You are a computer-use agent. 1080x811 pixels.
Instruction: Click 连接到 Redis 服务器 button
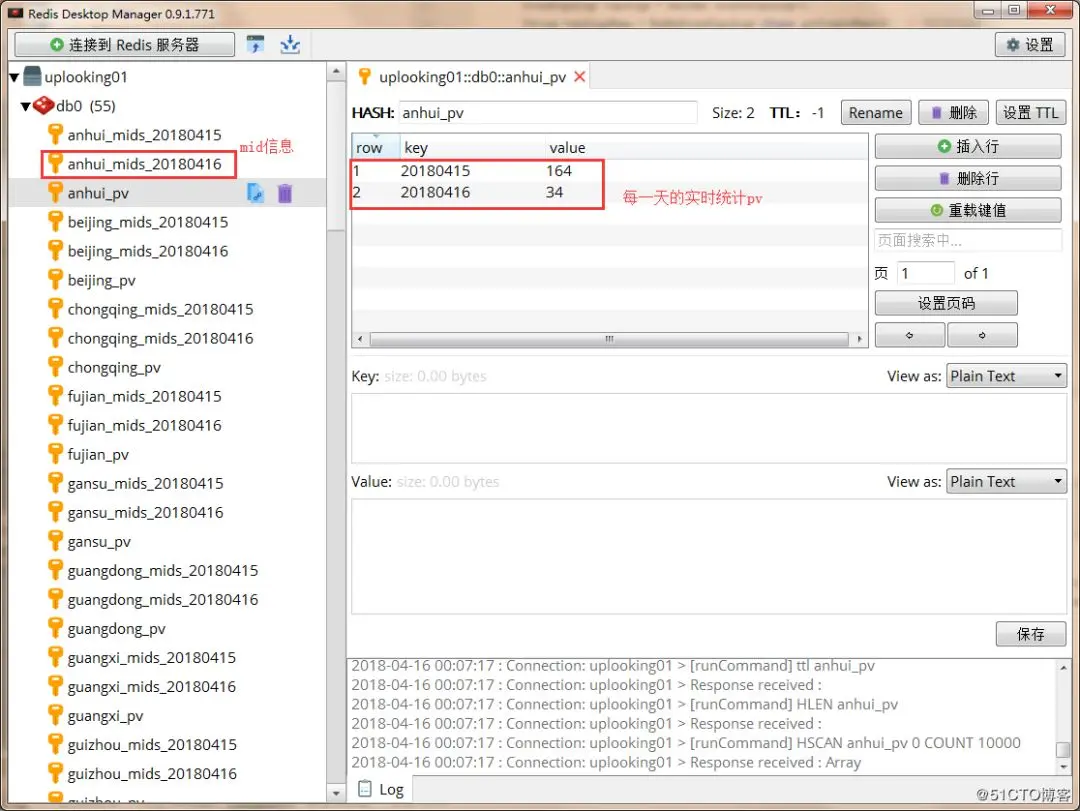pyautogui.click(x=125, y=45)
